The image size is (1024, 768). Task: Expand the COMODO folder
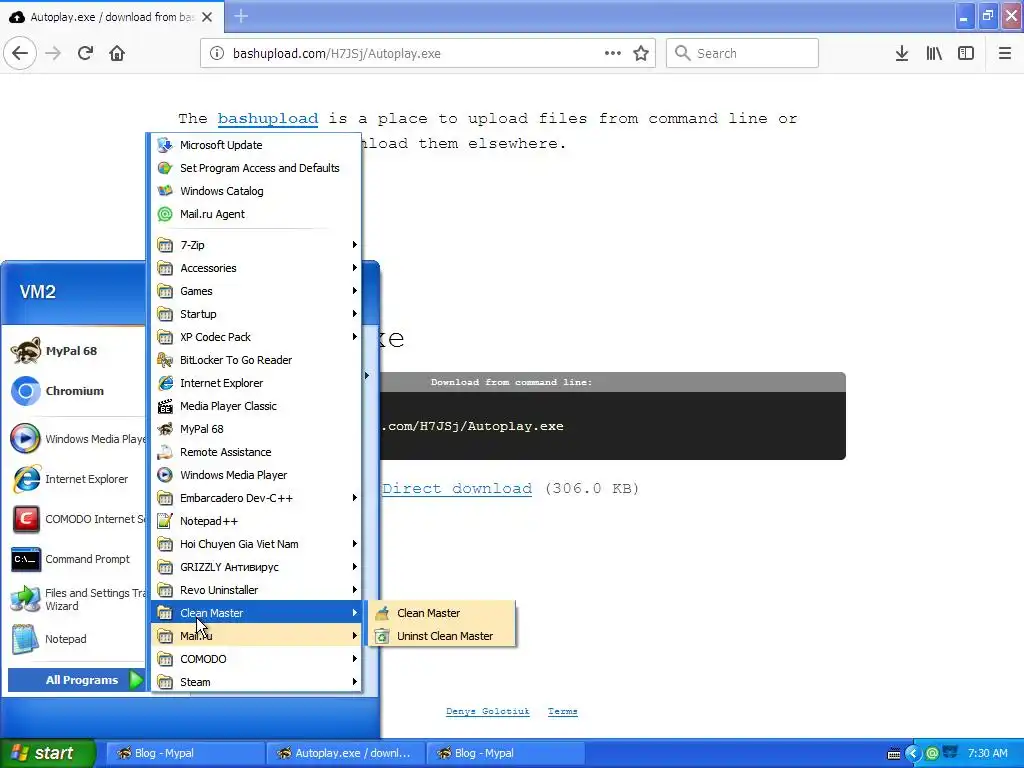256,659
